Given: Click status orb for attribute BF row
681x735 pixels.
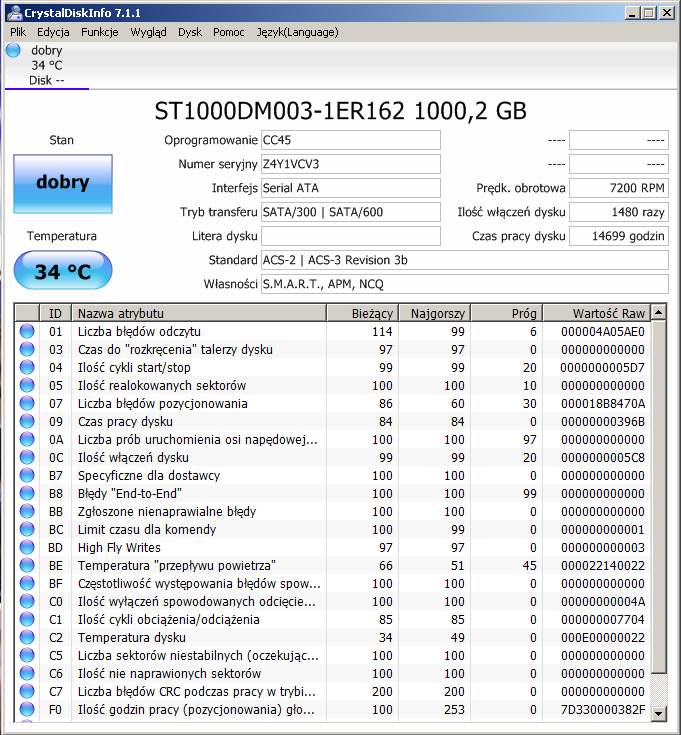Looking at the screenshot, I should point(27,583).
